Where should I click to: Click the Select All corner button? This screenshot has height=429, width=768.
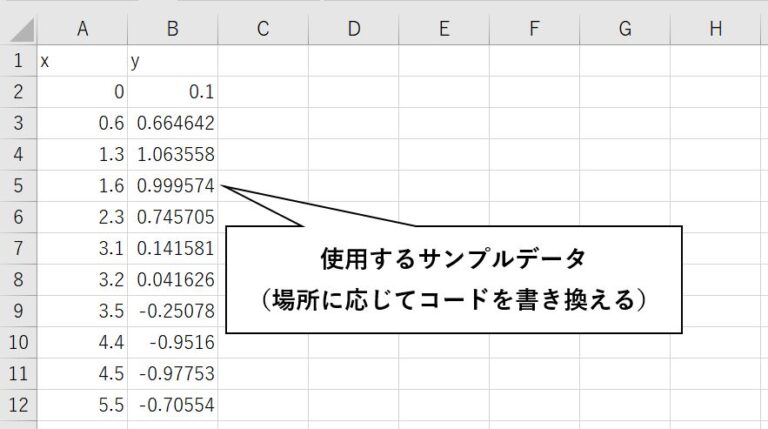click(17, 29)
